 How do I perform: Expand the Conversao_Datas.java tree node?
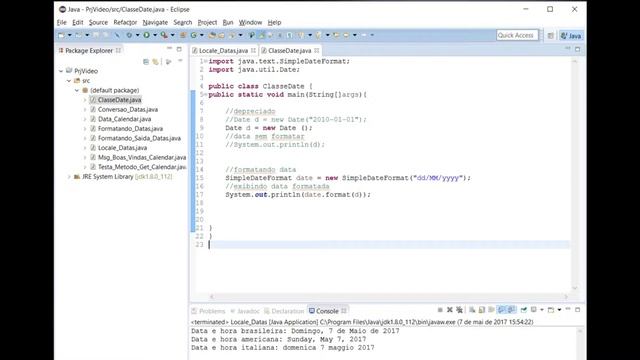coord(85,109)
